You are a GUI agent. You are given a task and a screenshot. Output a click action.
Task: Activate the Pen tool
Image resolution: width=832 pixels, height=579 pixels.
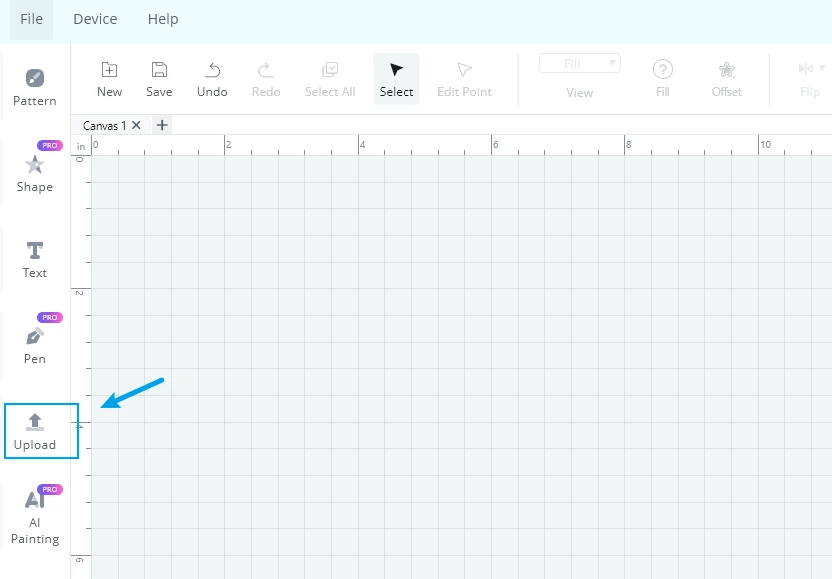point(34,345)
